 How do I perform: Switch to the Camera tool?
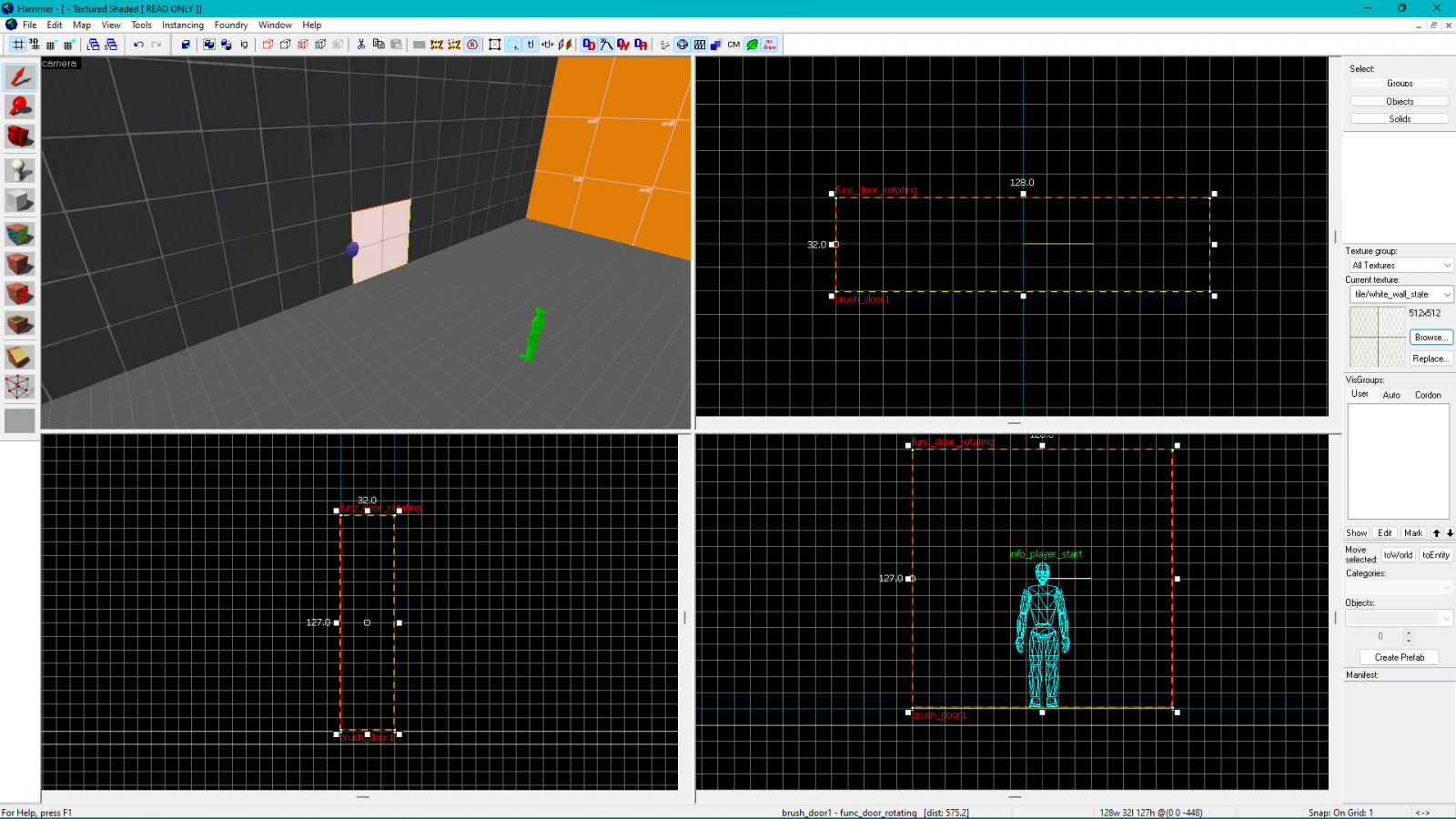coord(20,136)
